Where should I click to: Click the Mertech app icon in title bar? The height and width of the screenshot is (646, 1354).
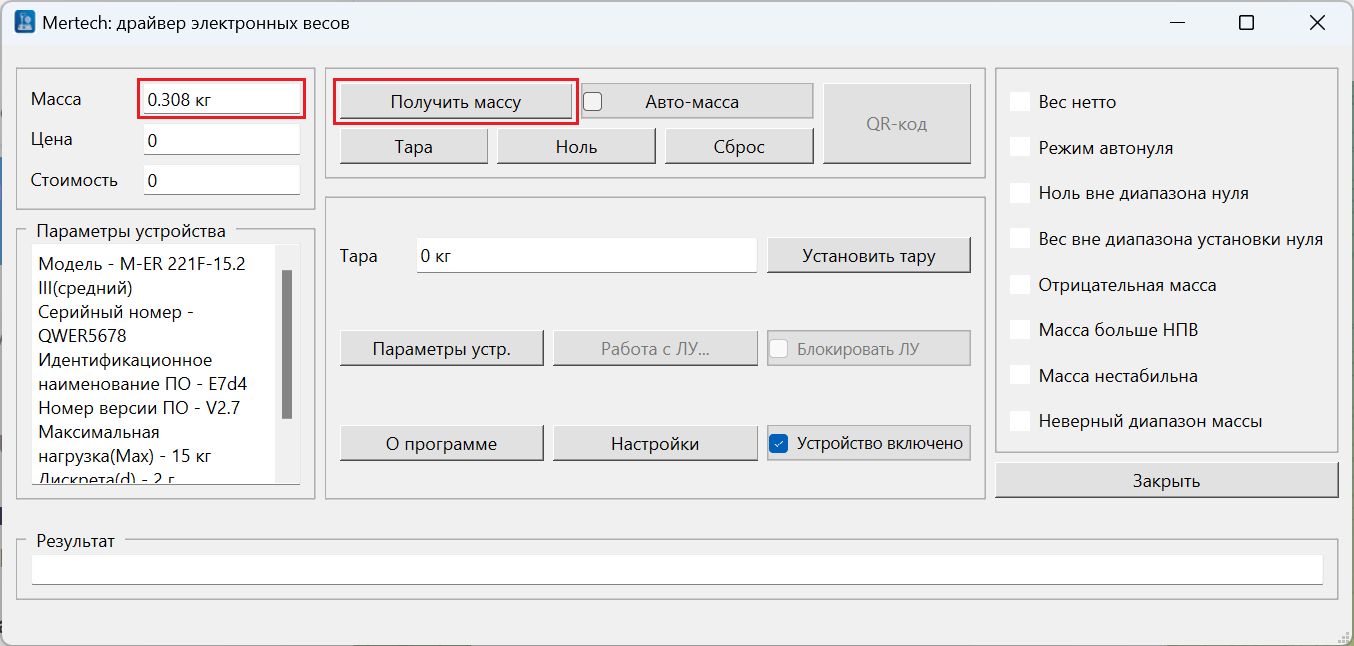pyautogui.click(x=25, y=22)
